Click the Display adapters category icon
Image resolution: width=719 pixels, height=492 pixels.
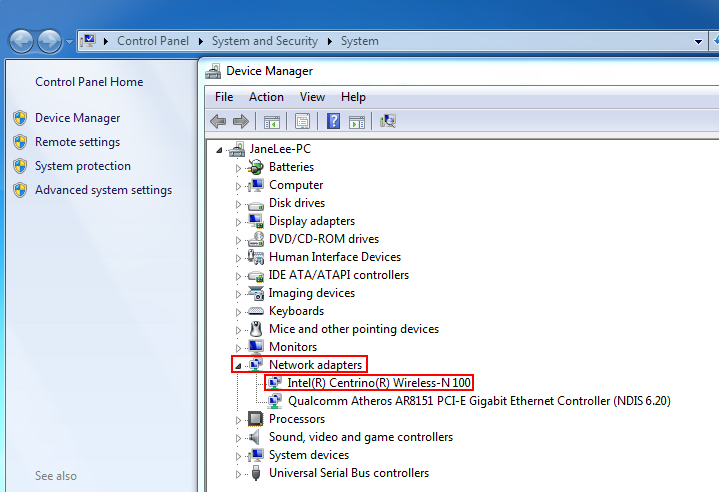pyautogui.click(x=256, y=221)
